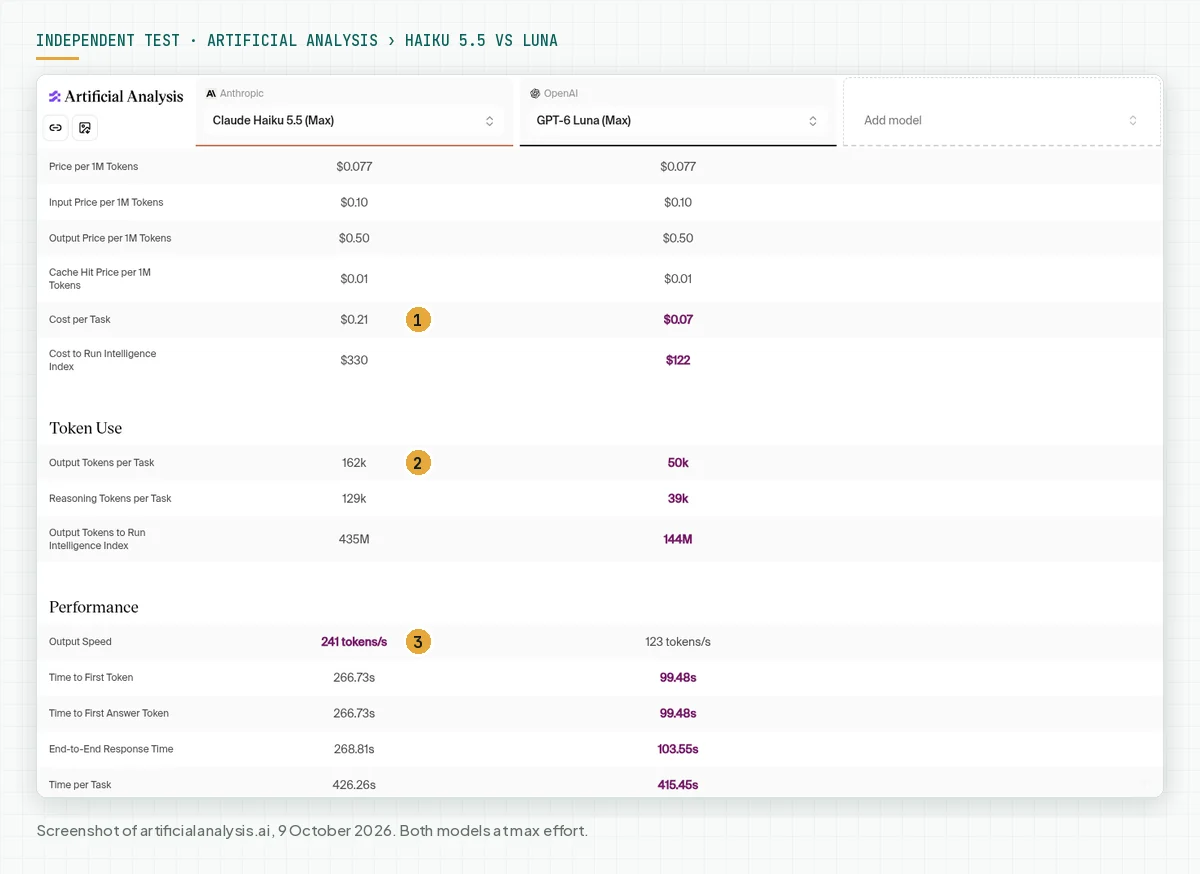Click the Cost to Run Intelligence Index label
This screenshot has height=874, width=1200.
103,360
